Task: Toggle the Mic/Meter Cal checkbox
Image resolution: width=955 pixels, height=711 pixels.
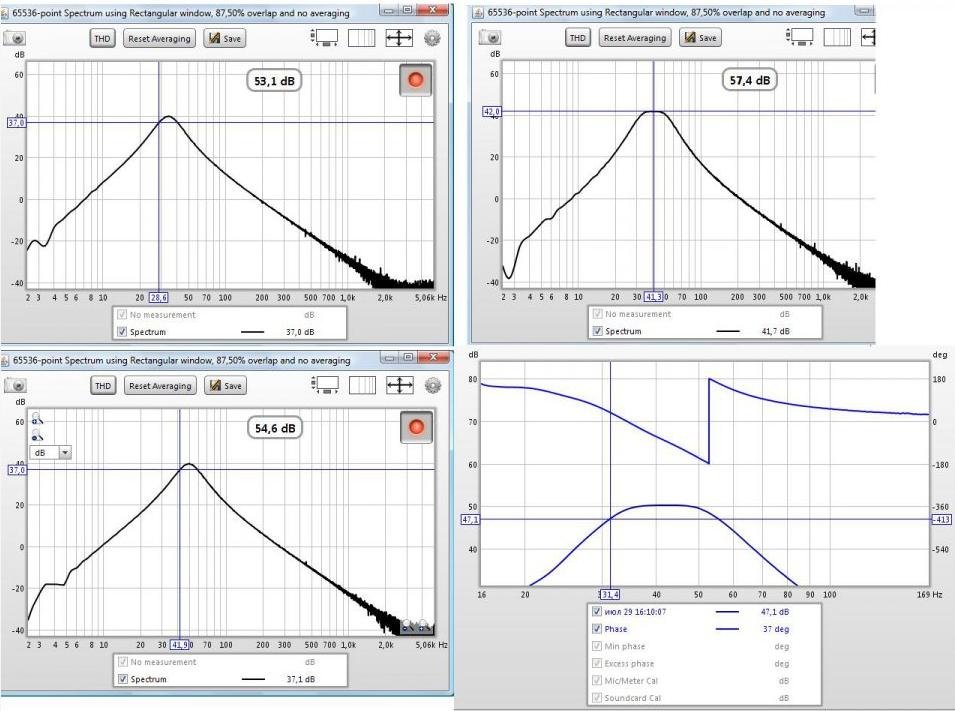Action: point(597,681)
